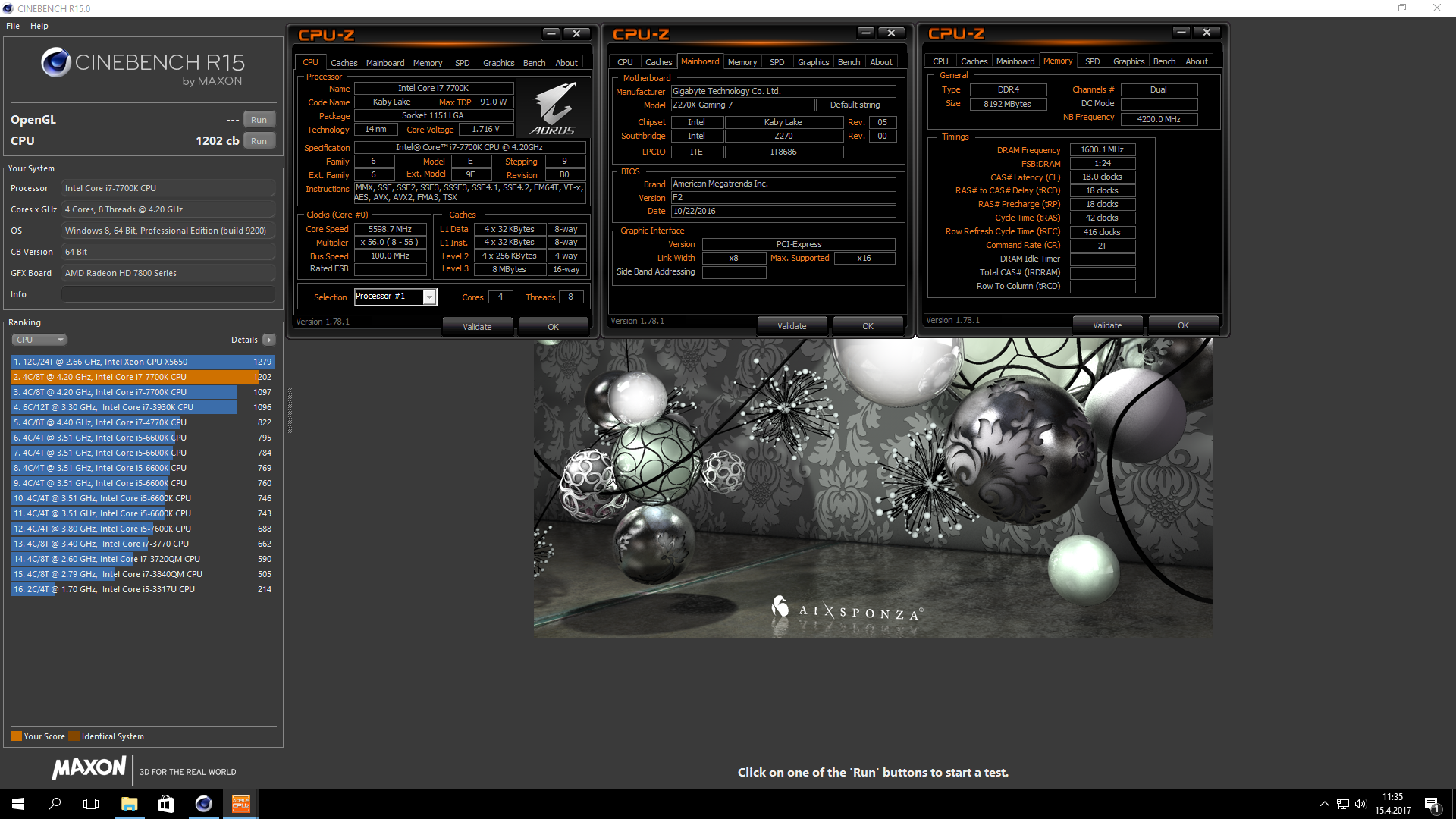Select SPD tab in Mainboard CPU-Z window

click(777, 62)
